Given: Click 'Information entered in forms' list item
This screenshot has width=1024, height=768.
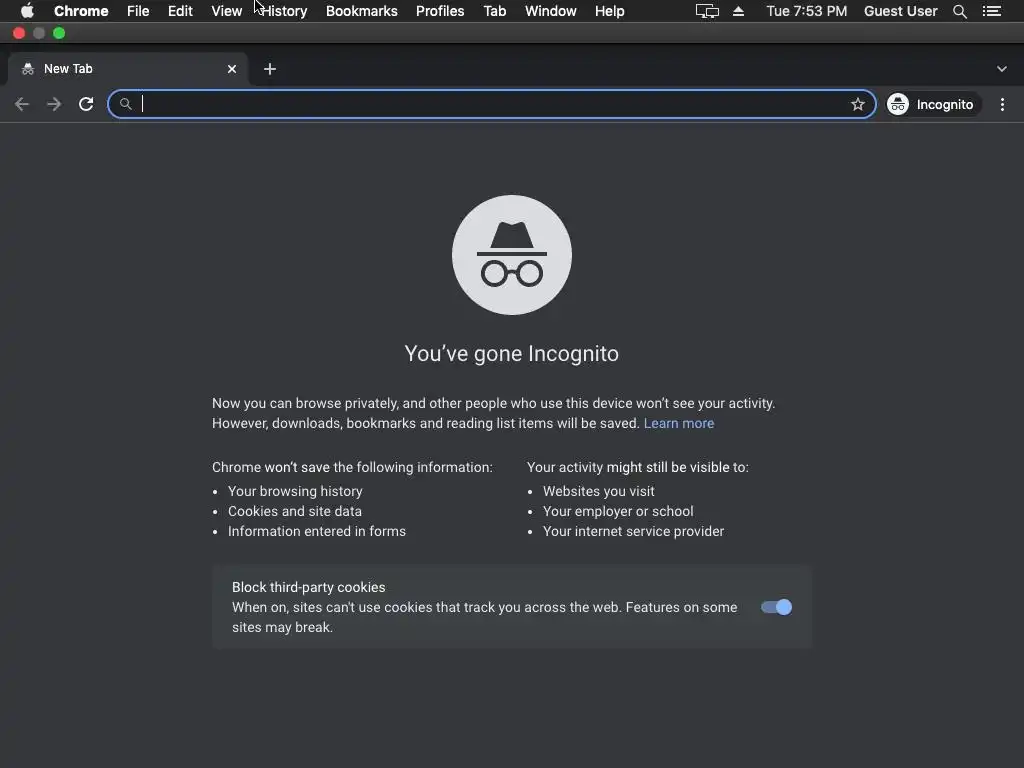Looking at the screenshot, I should point(317,532).
